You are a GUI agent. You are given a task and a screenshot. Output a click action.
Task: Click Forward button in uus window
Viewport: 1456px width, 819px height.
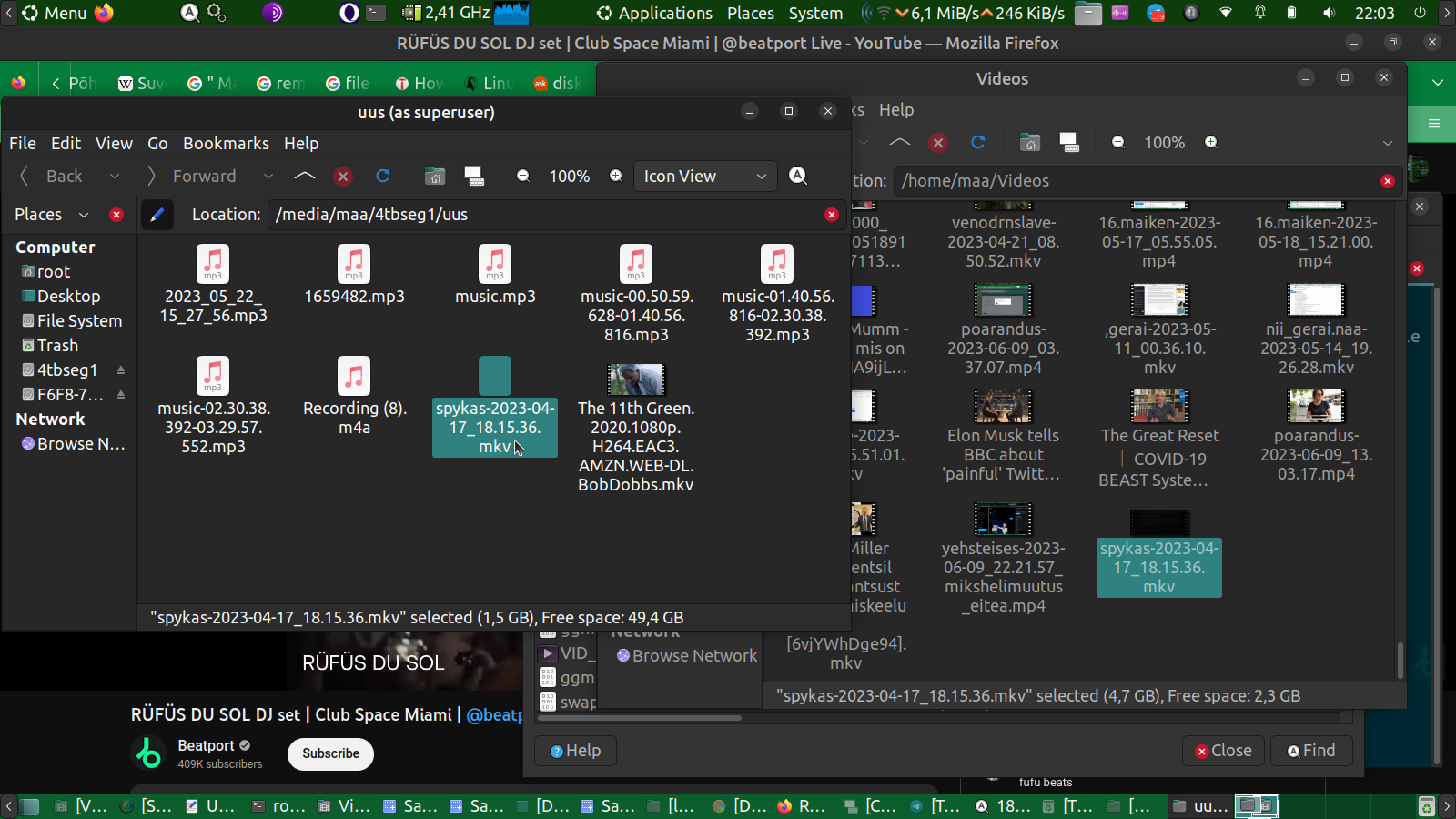tap(192, 177)
